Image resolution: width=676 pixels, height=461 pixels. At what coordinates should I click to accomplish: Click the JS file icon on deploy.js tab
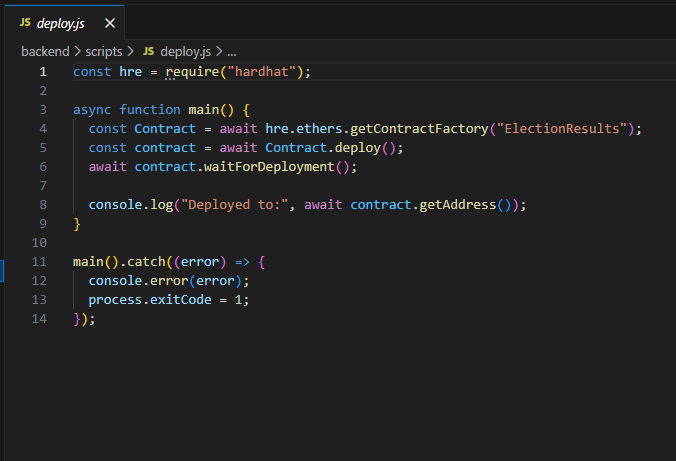25,22
